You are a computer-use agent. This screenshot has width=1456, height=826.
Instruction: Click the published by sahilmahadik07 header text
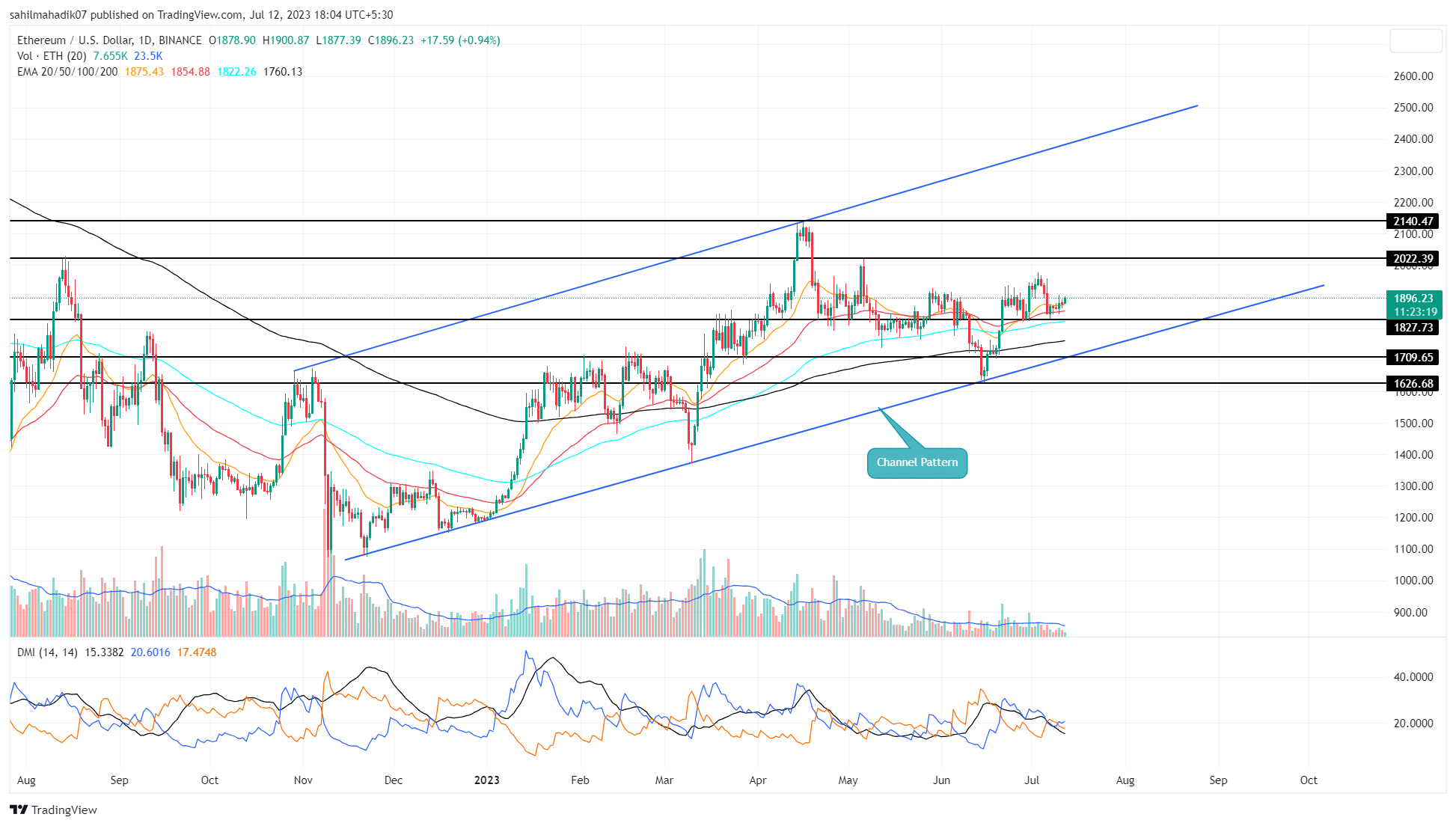point(201,14)
